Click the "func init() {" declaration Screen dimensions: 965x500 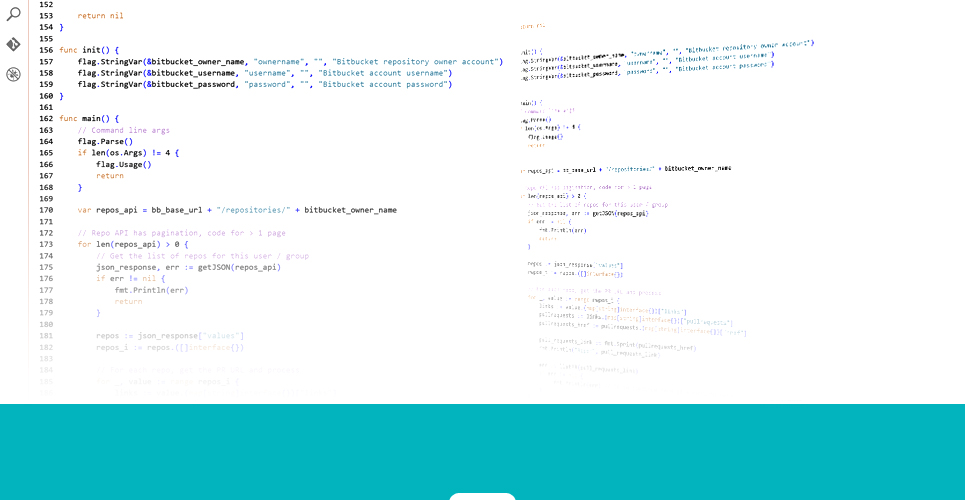click(89, 50)
